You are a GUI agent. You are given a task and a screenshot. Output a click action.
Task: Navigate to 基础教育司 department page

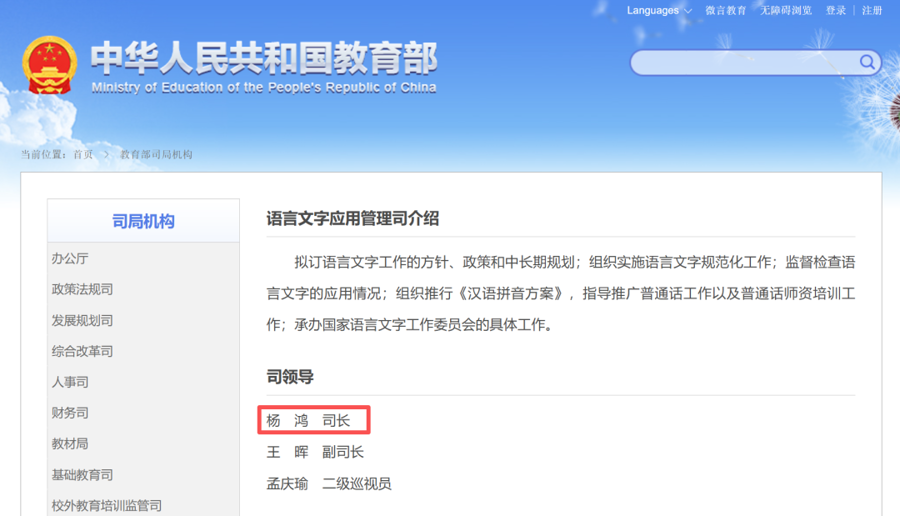click(x=82, y=475)
